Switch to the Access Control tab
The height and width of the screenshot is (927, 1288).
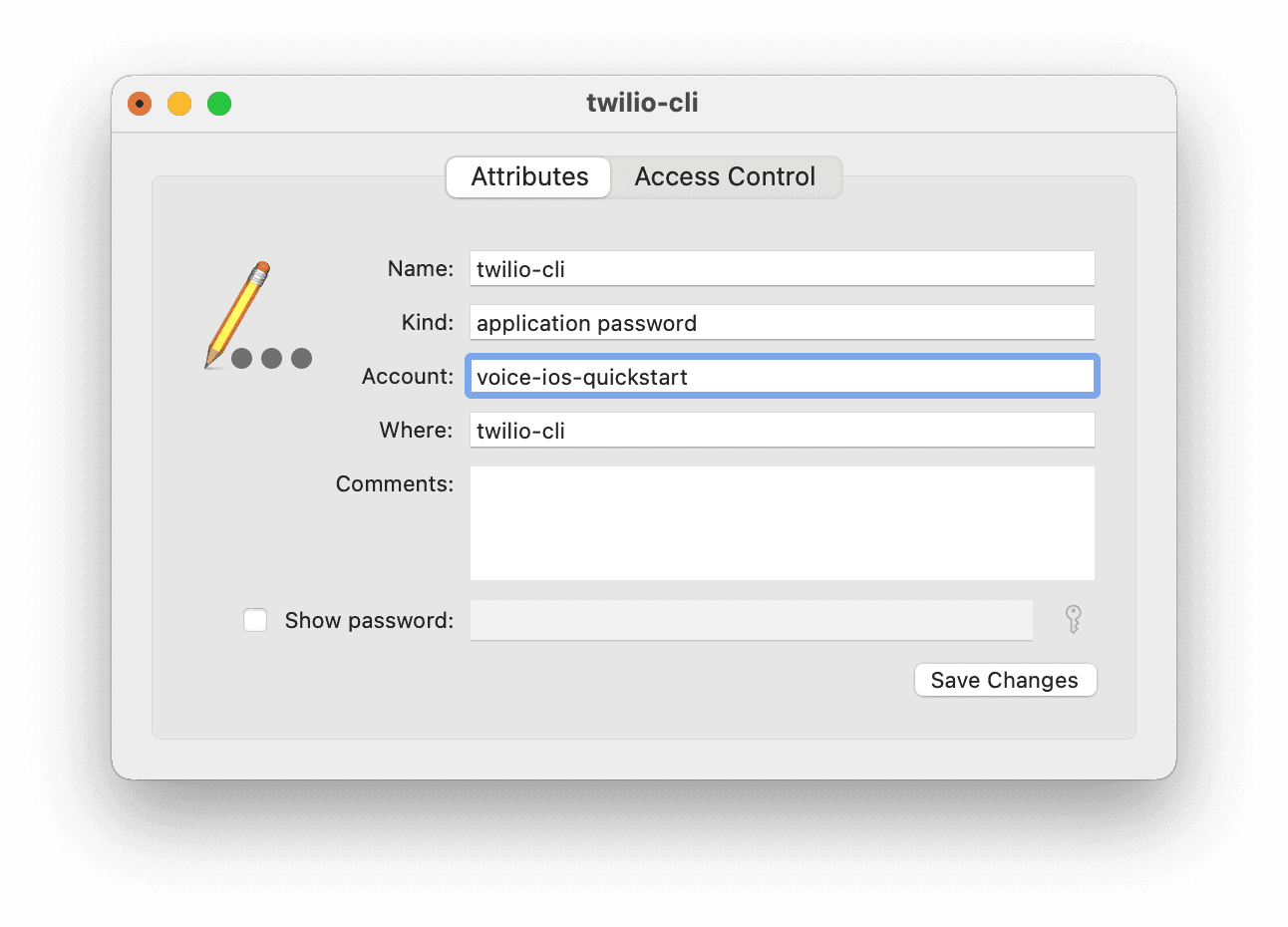click(725, 176)
